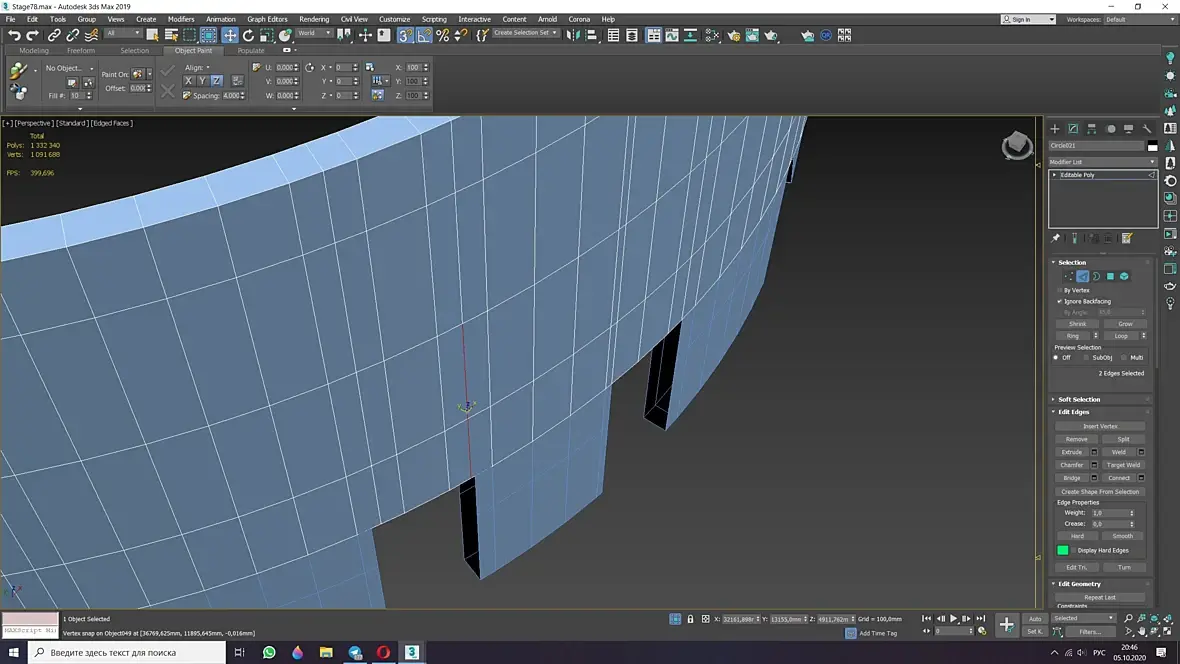Open the Modifiers menu
Screen dimensions: 1180x664
pyautogui.click(x=181, y=19)
